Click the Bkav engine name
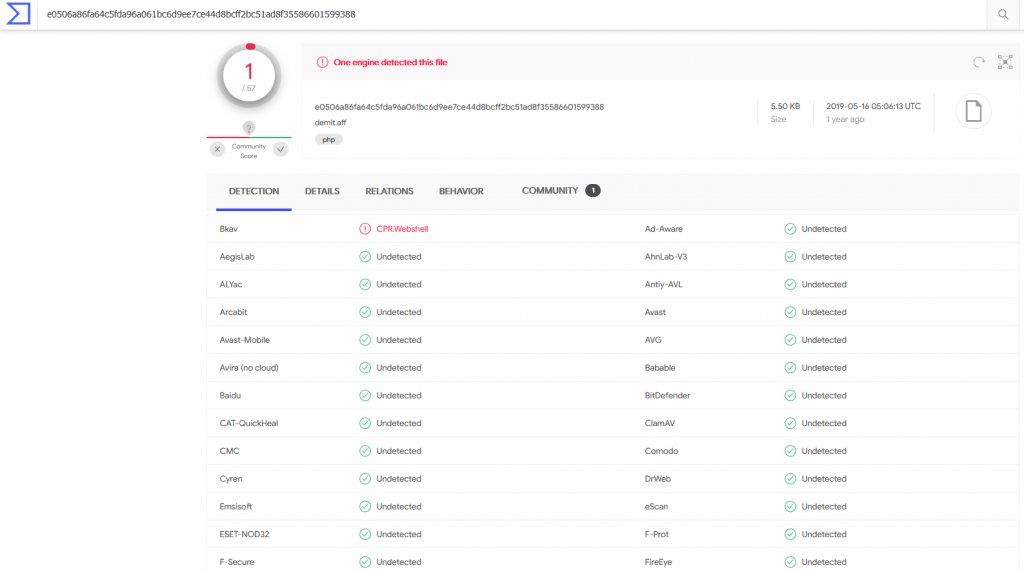This screenshot has width=1024, height=572. (229, 229)
